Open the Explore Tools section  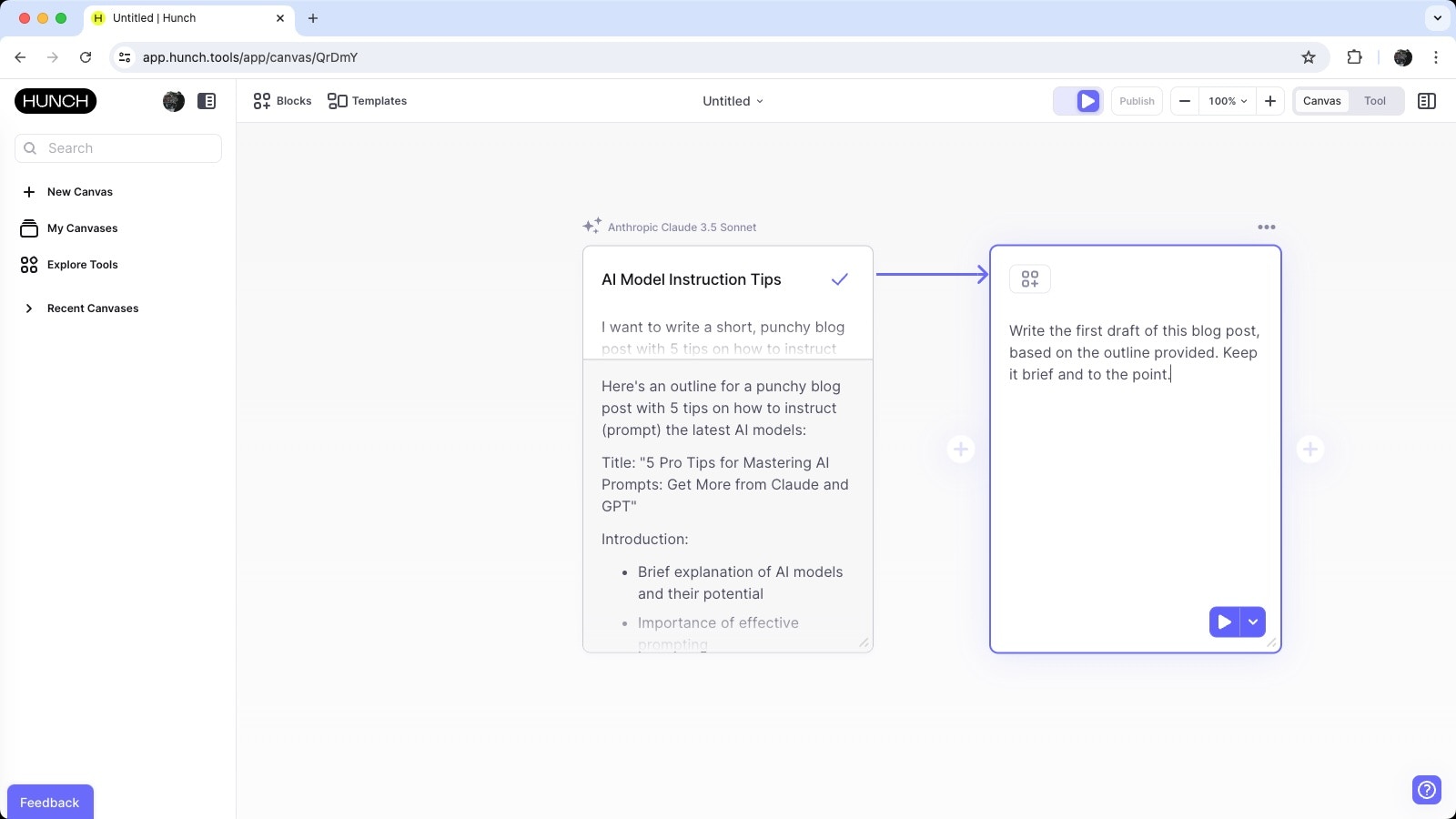pos(82,264)
